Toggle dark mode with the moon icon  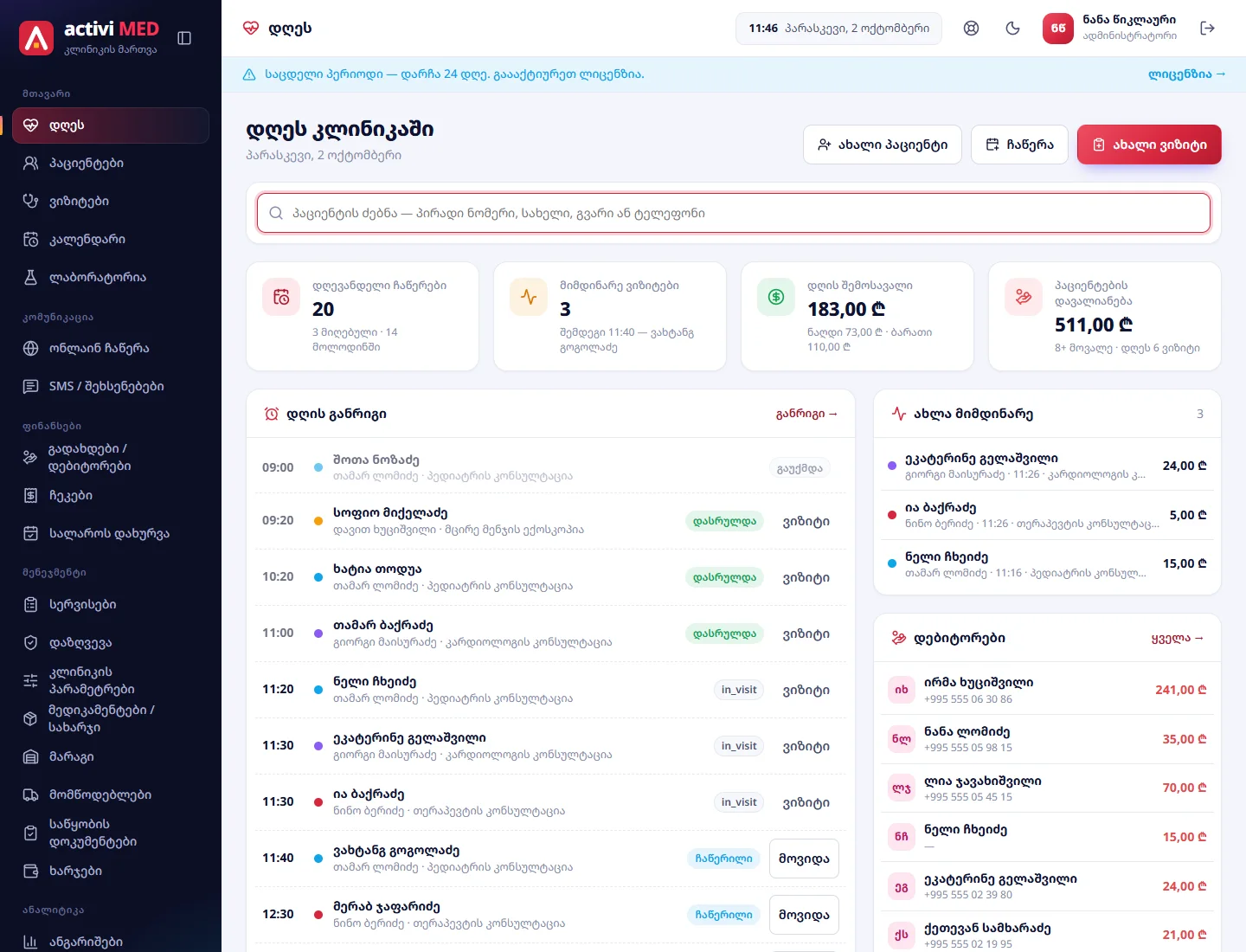pyautogui.click(x=1013, y=29)
